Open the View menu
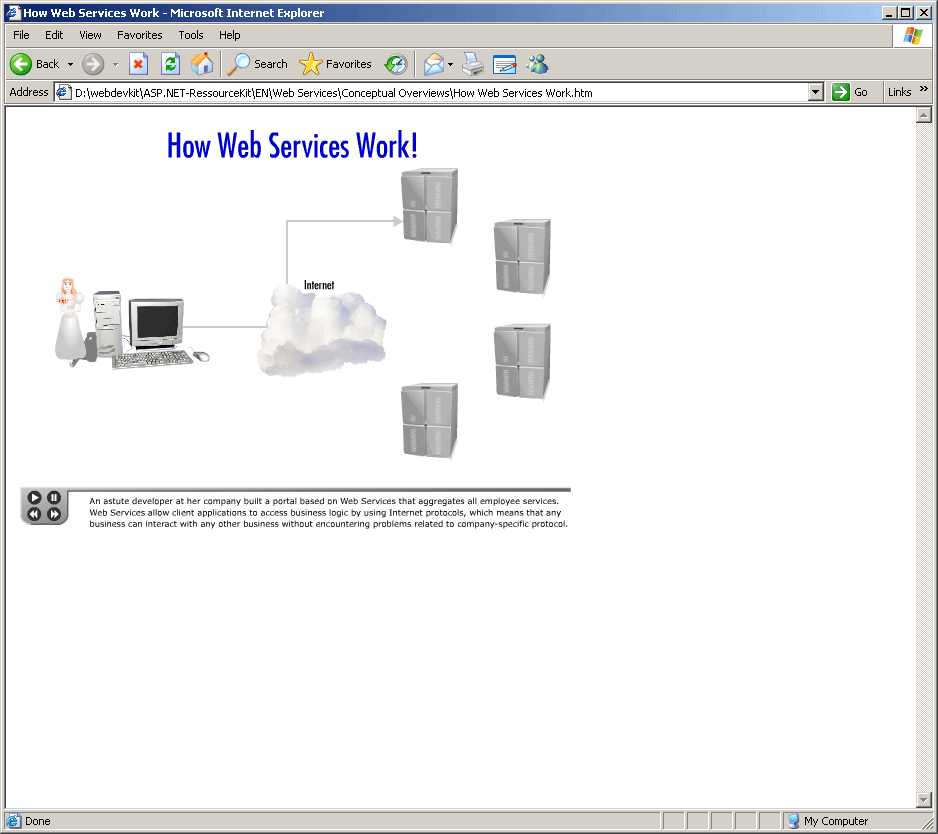 click(x=90, y=35)
